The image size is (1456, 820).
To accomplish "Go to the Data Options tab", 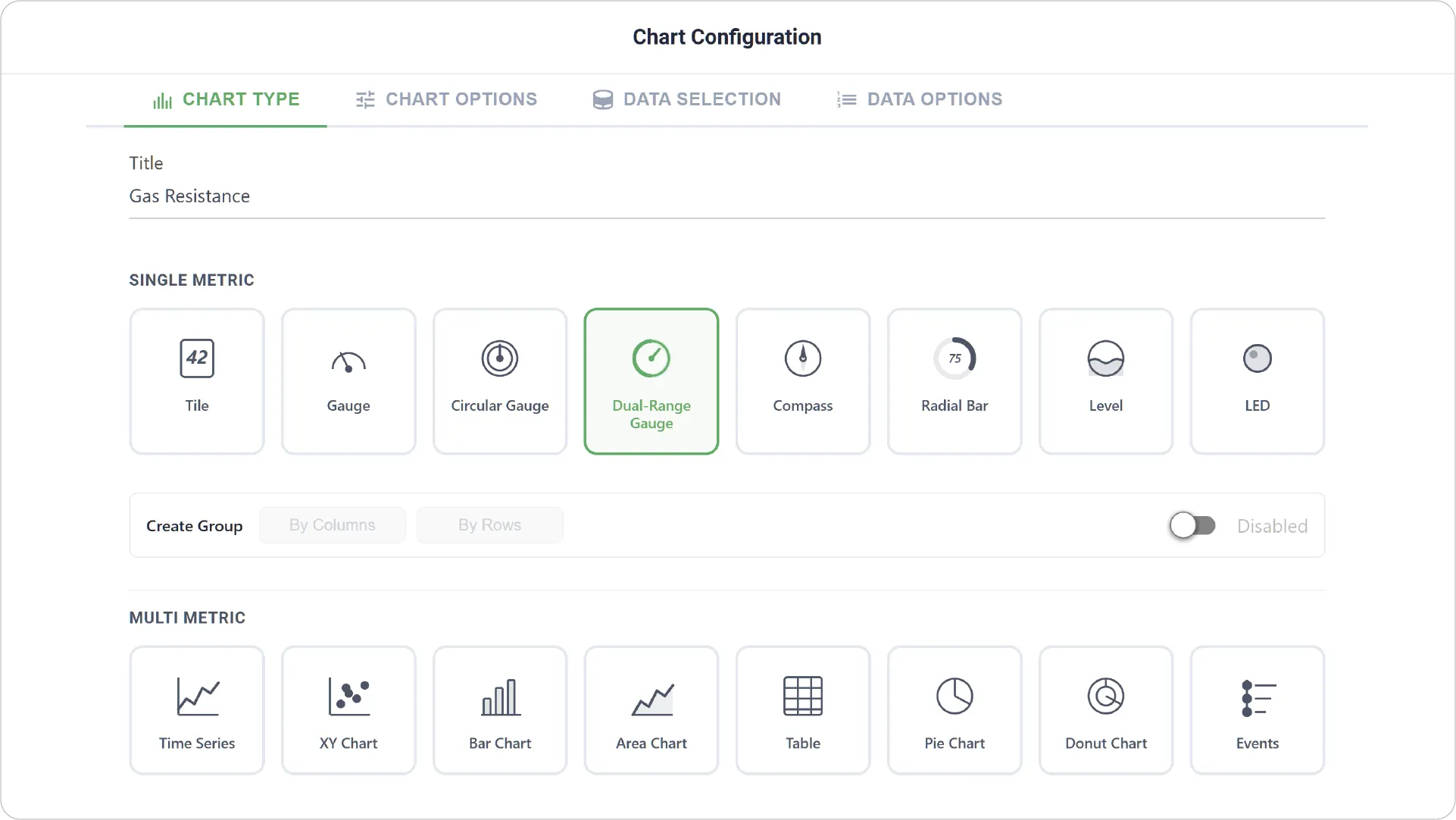I will pos(920,99).
